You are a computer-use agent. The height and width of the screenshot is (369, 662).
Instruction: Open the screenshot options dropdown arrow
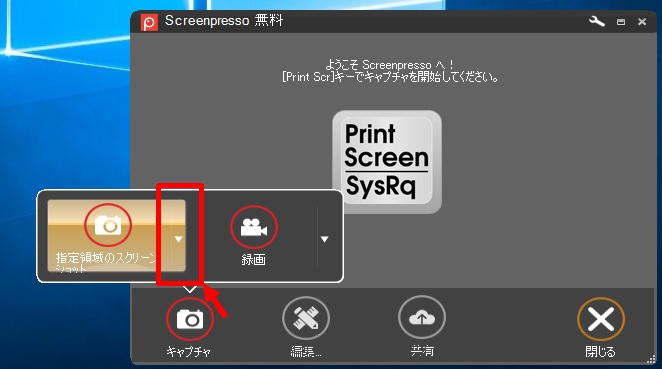click(x=179, y=239)
